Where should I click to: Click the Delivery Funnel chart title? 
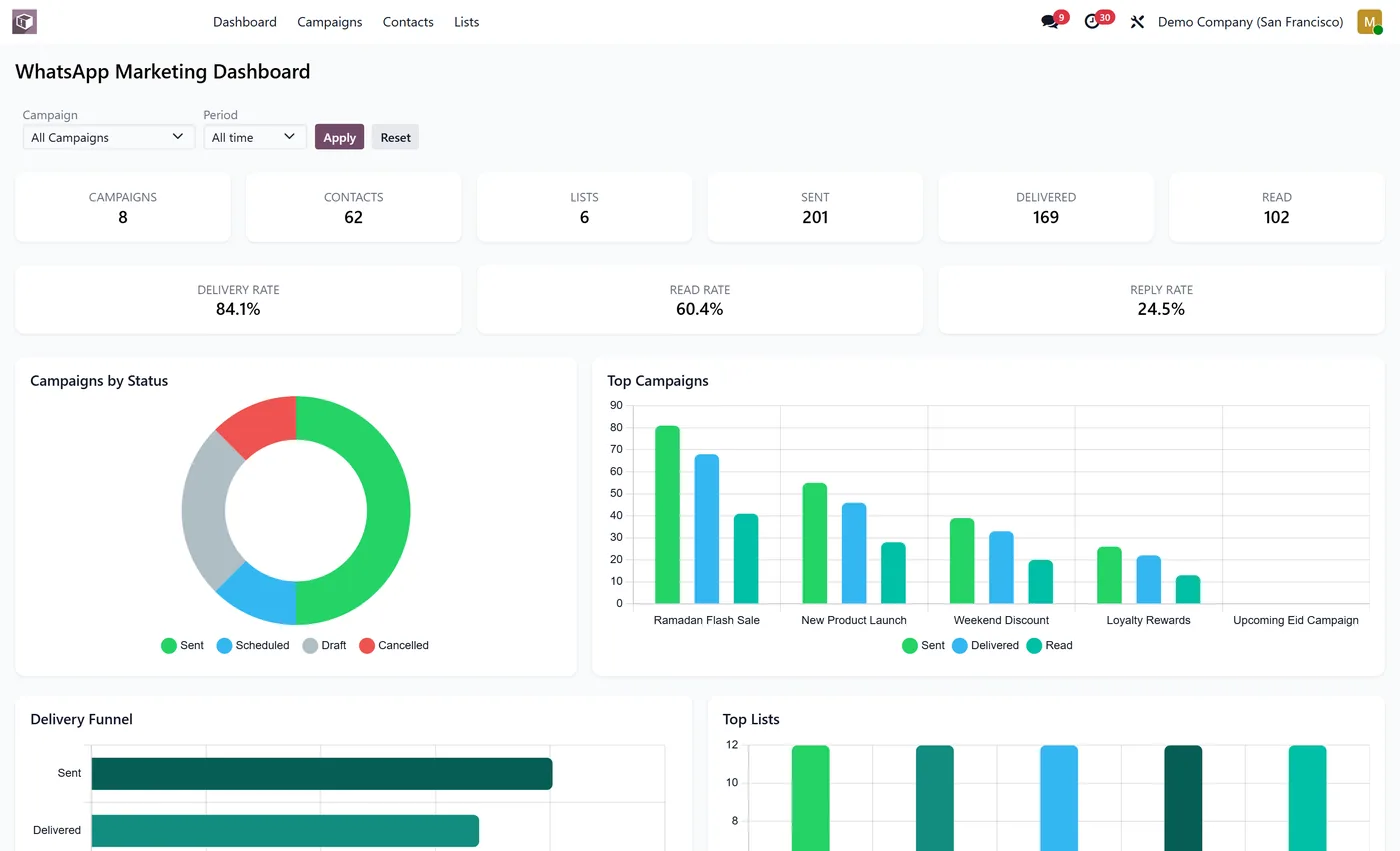click(x=82, y=719)
